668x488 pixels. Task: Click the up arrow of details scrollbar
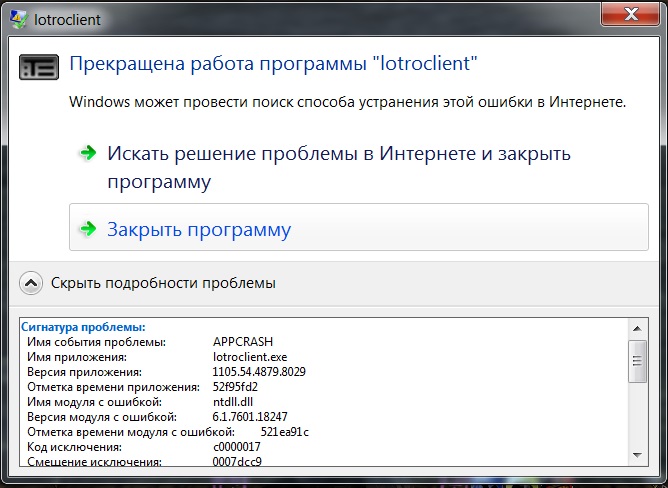pyautogui.click(x=637, y=327)
